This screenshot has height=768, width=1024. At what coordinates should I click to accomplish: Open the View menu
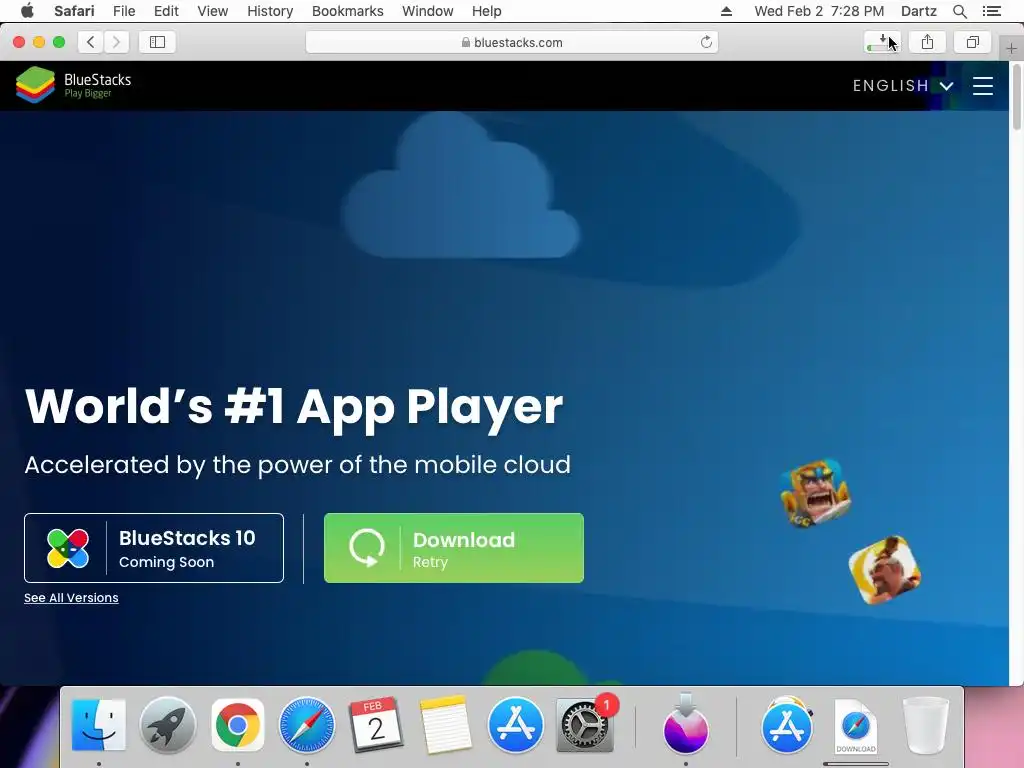tap(213, 11)
